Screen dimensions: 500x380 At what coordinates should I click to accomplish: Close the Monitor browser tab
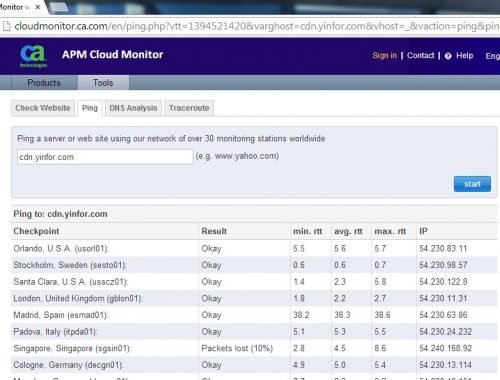point(38,7)
